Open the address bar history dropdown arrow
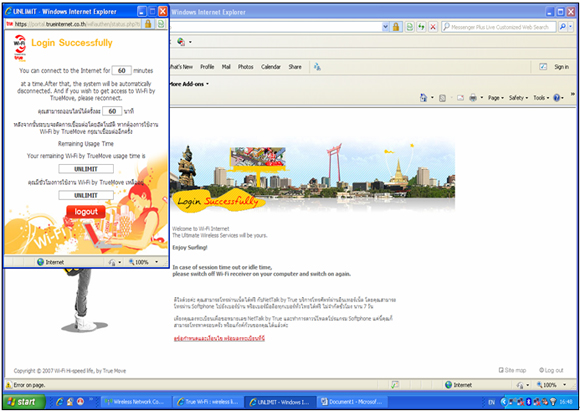The width and height of the screenshot is (580, 411). point(386,27)
